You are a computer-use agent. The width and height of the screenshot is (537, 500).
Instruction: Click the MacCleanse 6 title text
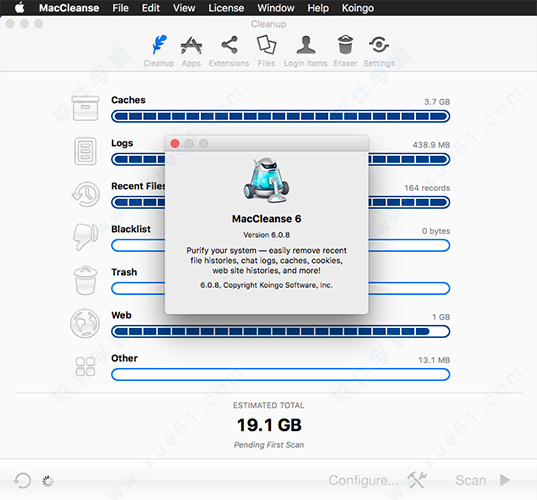(x=266, y=218)
